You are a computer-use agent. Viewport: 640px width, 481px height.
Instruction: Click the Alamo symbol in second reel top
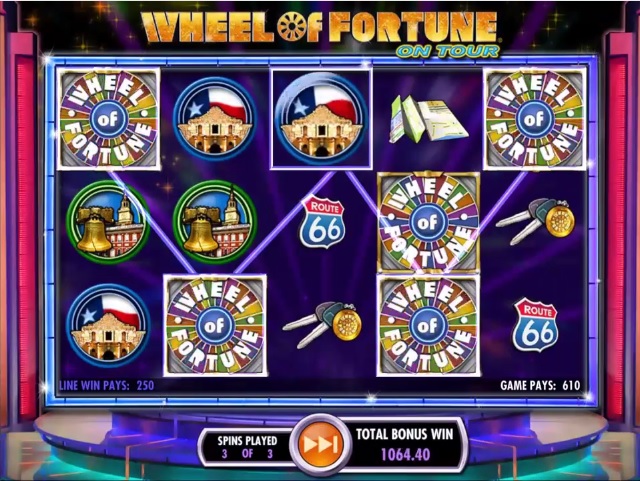(215, 119)
